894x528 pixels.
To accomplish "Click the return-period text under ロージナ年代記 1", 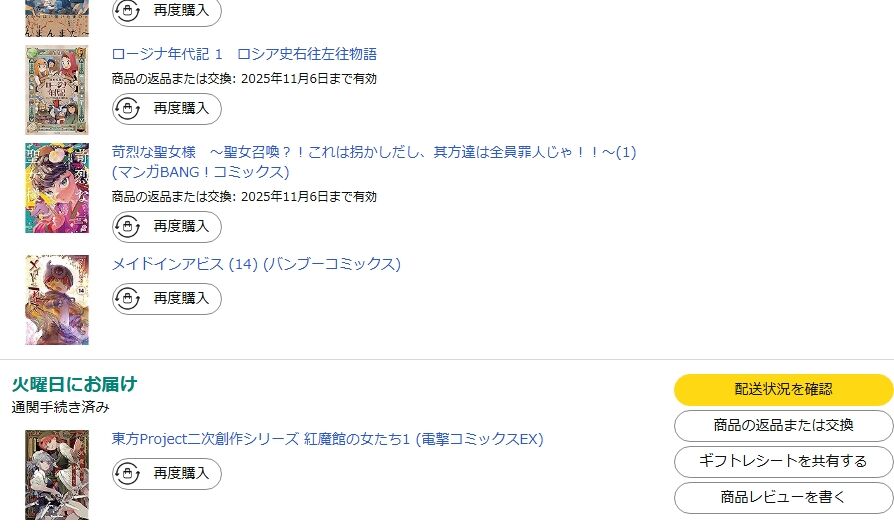I will point(244,78).
